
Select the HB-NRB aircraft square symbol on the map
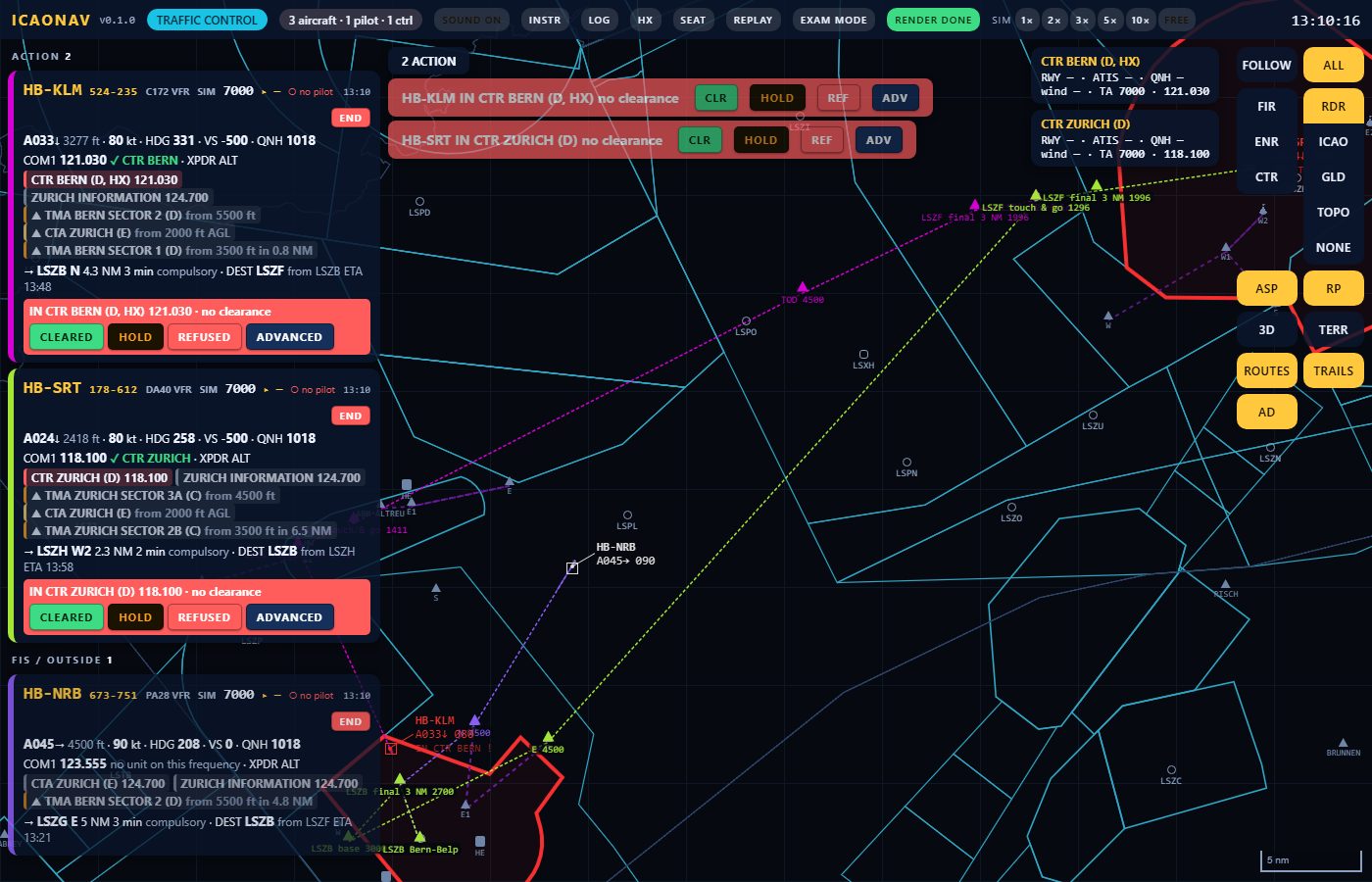(572, 567)
